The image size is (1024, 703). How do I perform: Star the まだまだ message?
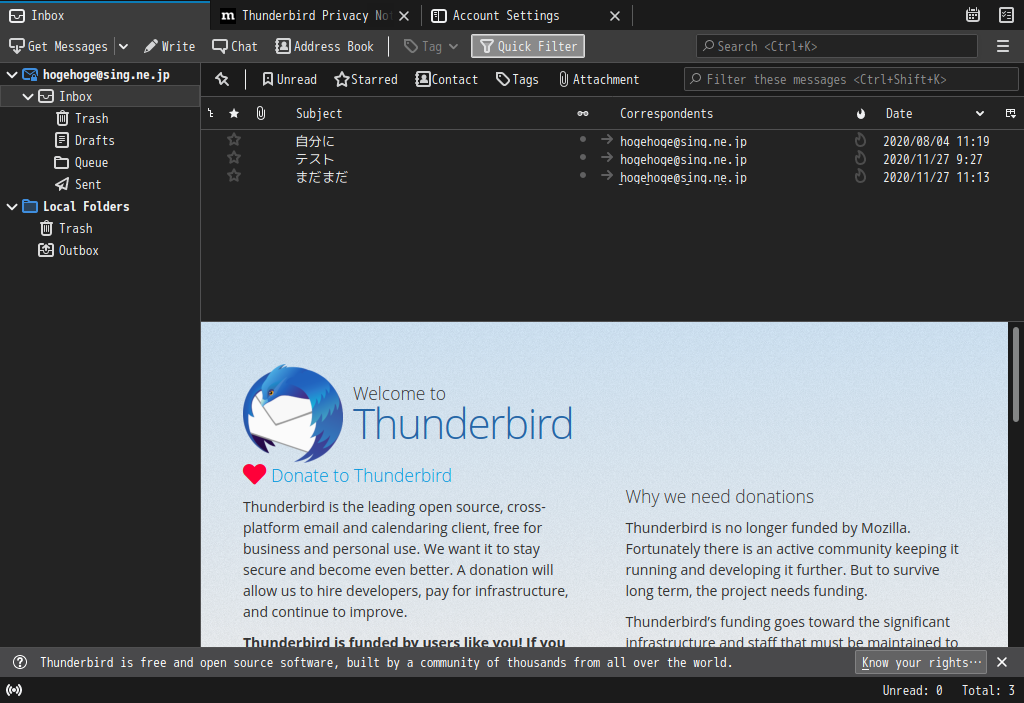click(x=234, y=176)
